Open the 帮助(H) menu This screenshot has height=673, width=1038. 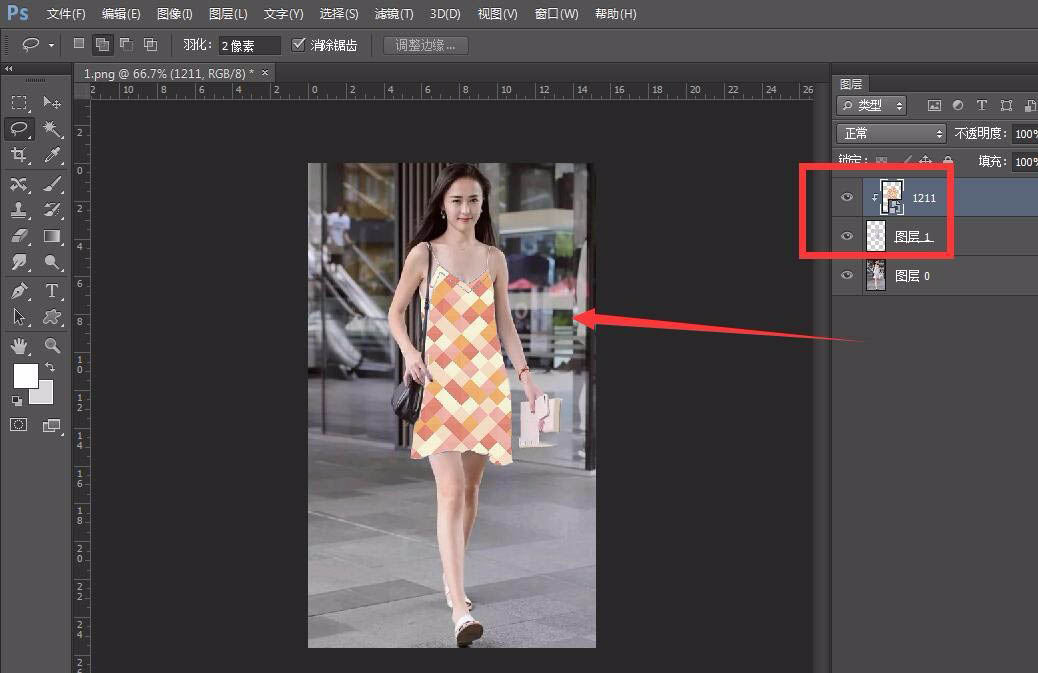pyautogui.click(x=616, y=14)
